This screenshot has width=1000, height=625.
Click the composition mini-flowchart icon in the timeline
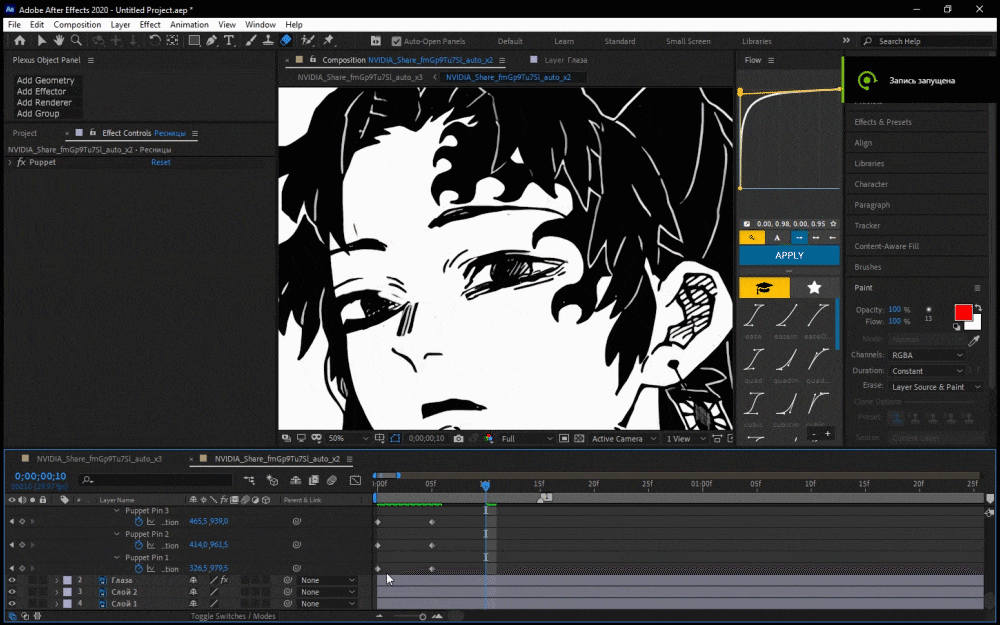249,480
